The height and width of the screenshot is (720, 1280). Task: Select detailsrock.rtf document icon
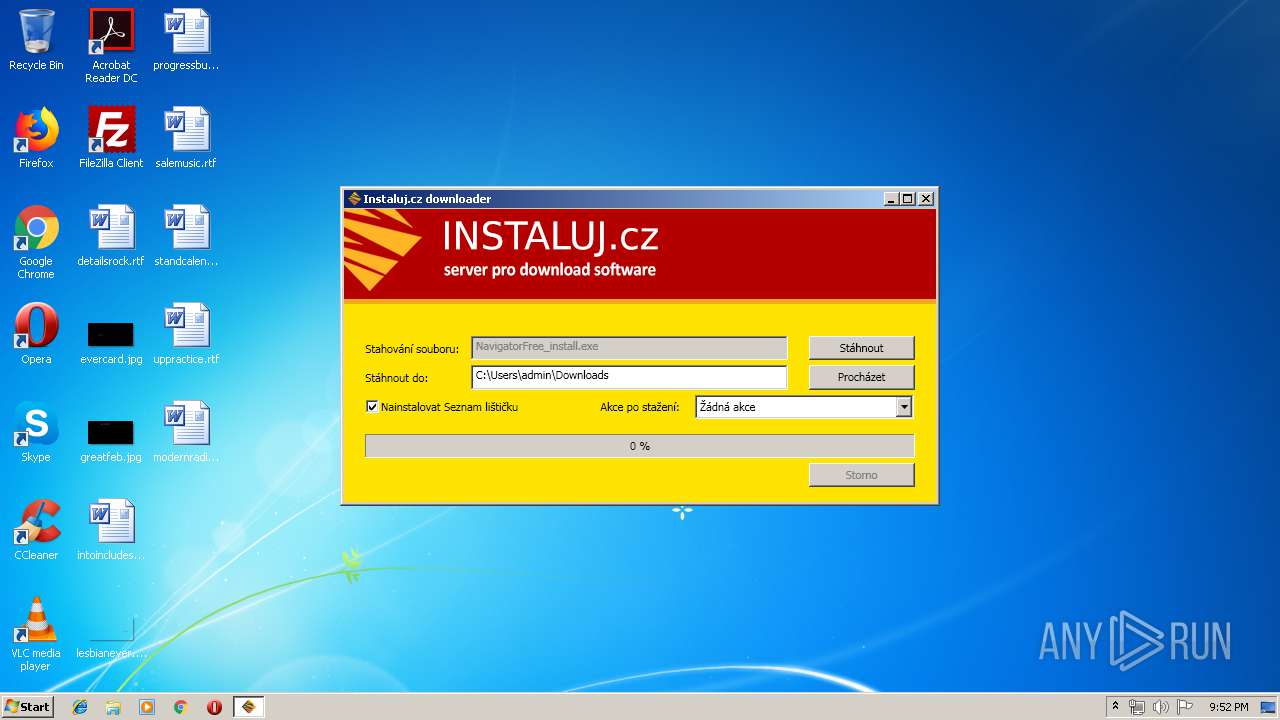tap(111, 236)
